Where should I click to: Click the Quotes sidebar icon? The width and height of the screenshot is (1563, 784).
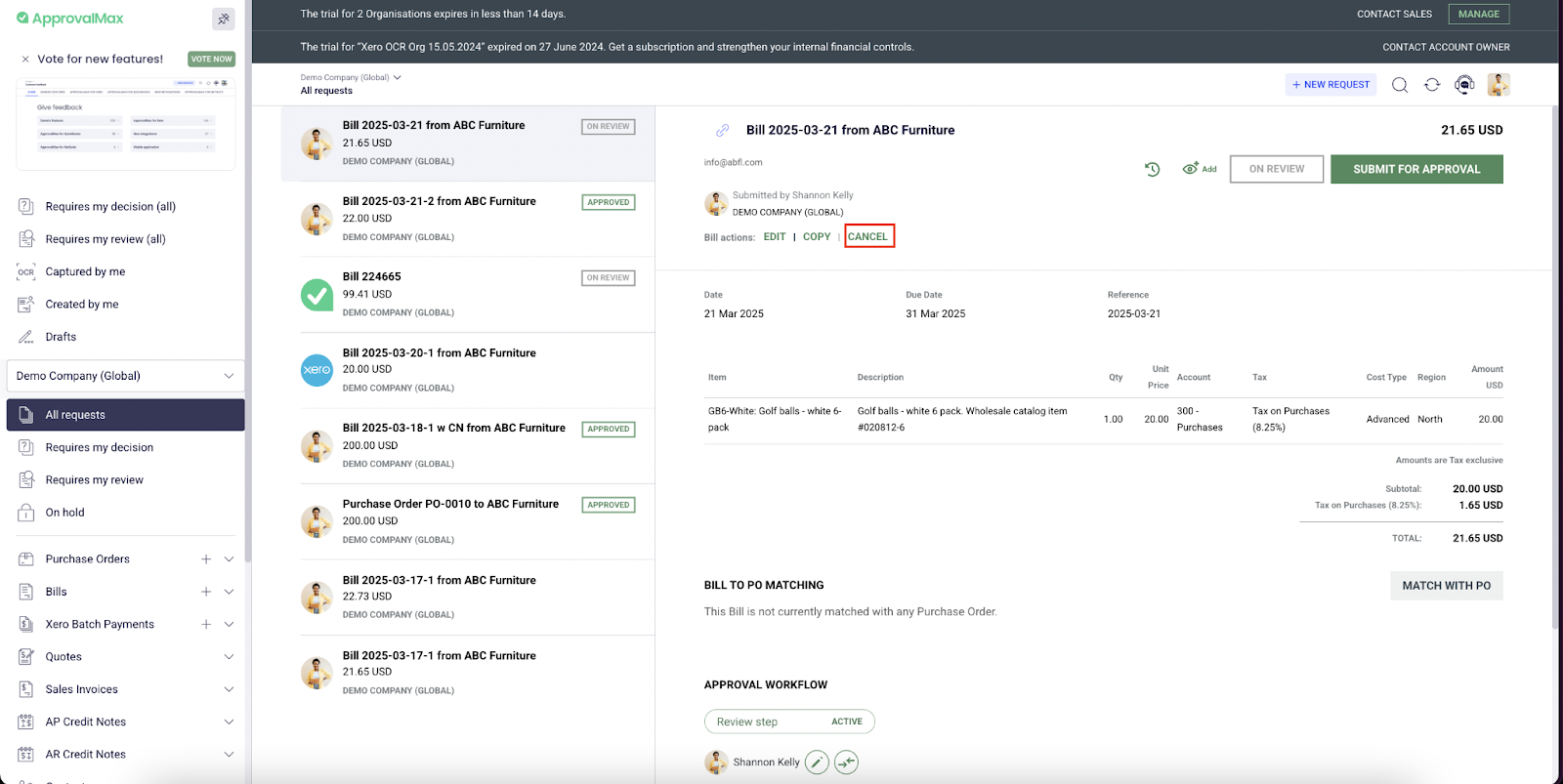[26, 657]
